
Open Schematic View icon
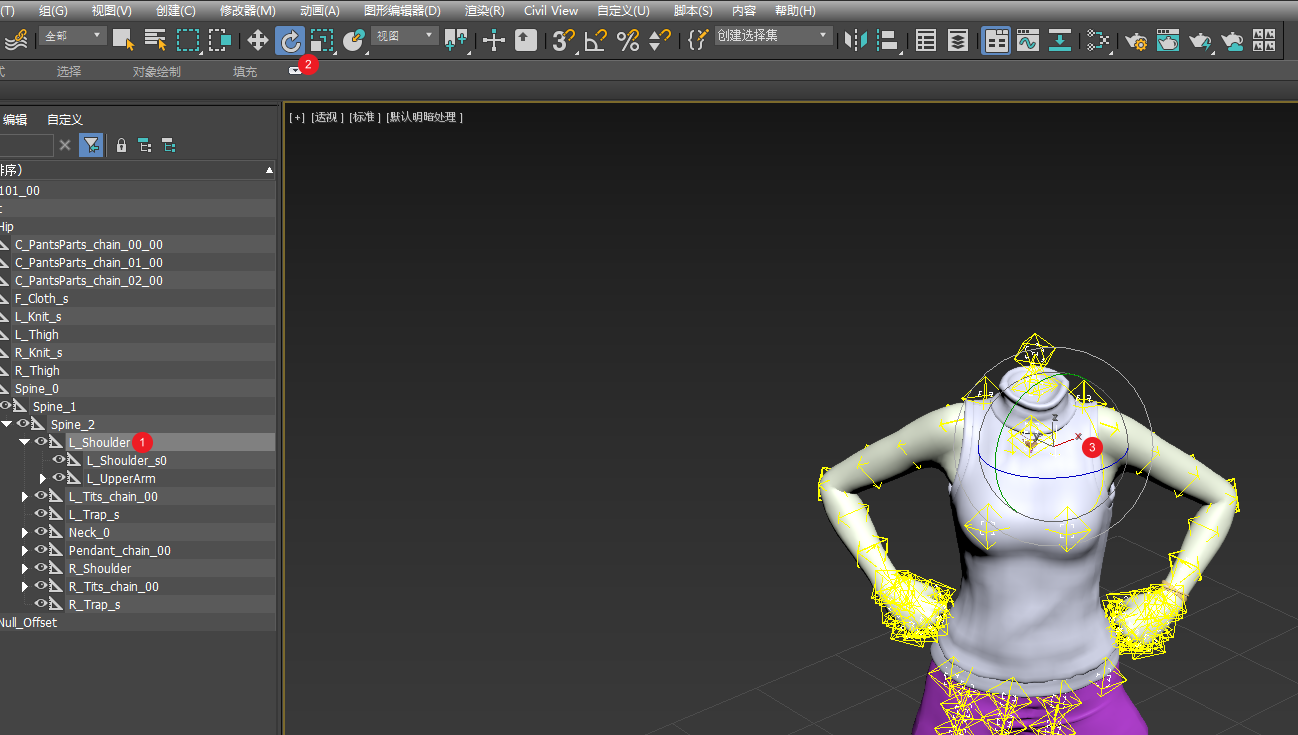1060,40
